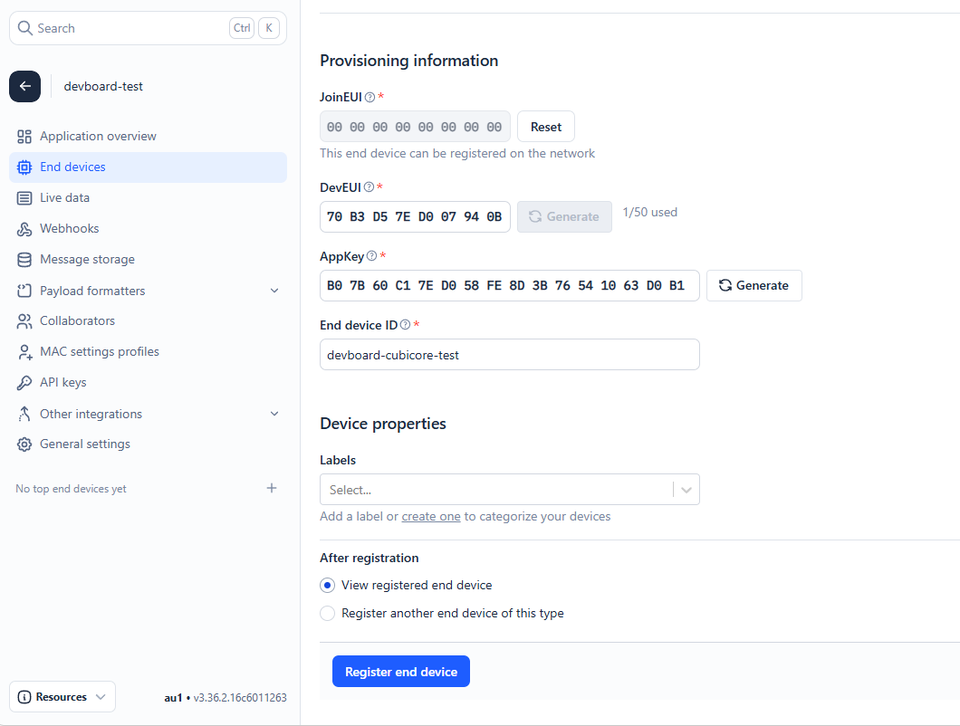Open End device ID help icon
The image size is (960, 726).
click(405, 324)
